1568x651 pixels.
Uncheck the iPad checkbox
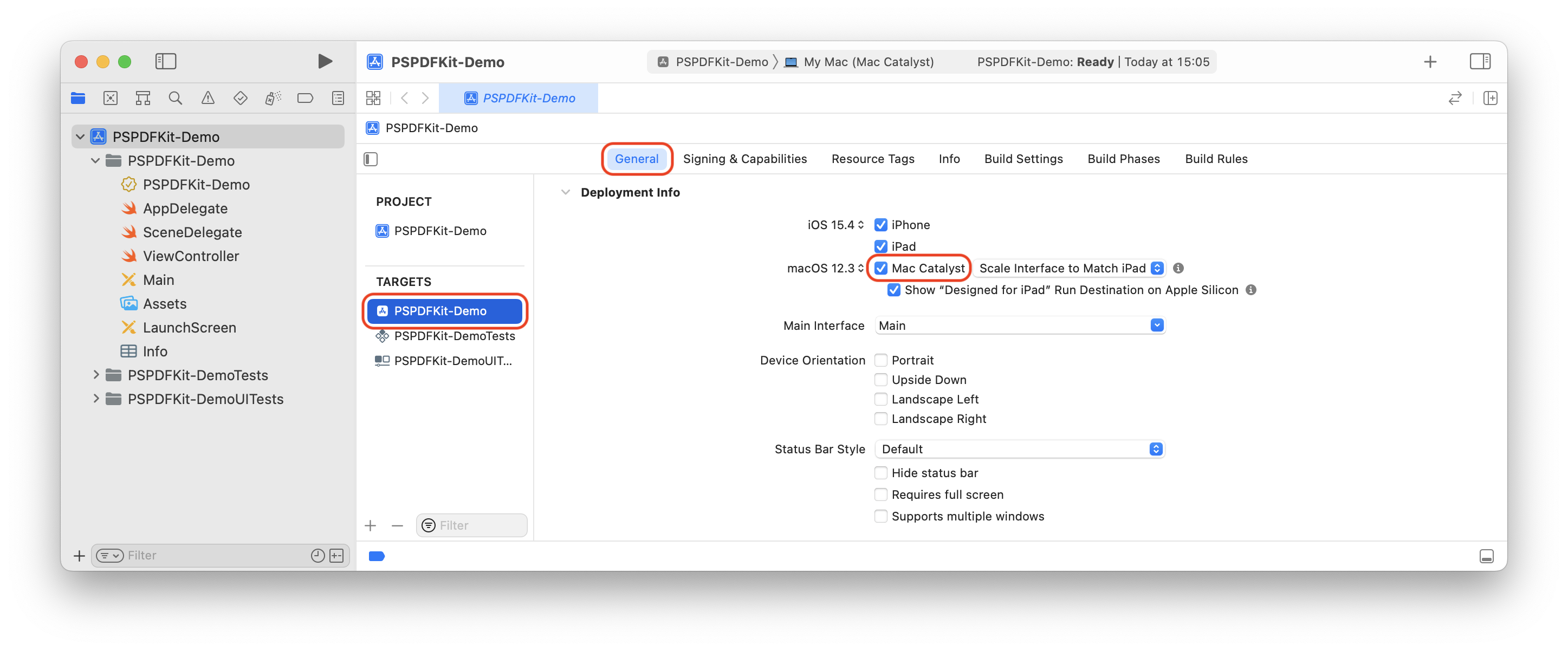point(880,246)
